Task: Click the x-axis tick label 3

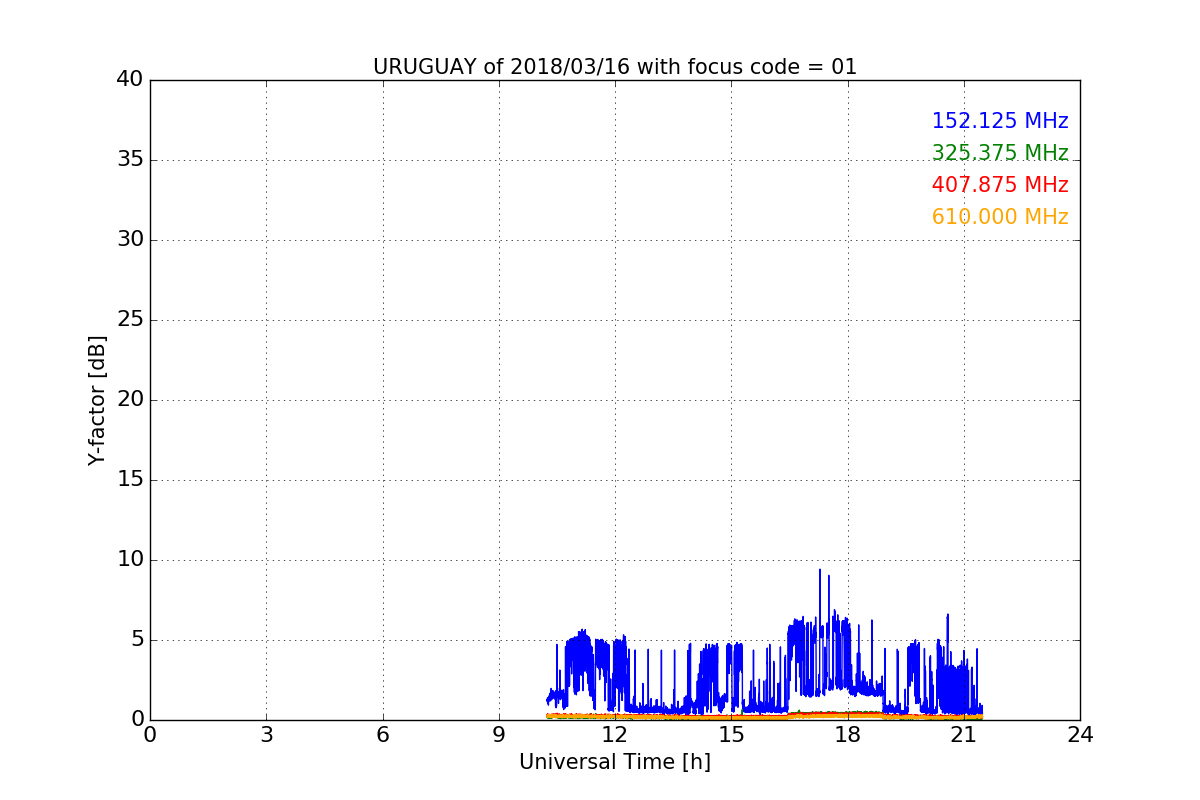Action: tap(266, 735)
